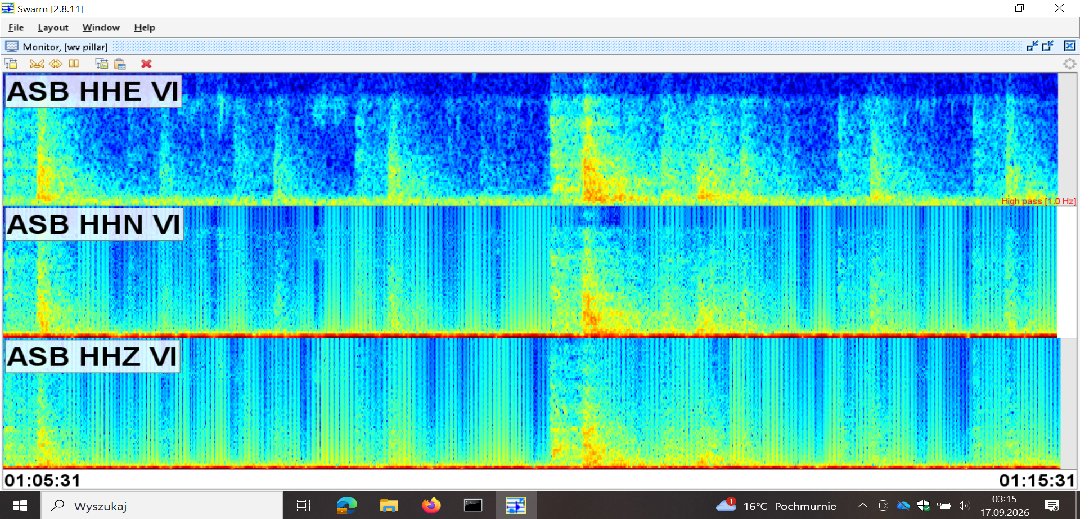Click the copy-to-clipboard overlapping windows icon
The image size is (1091, 519).
102,63
